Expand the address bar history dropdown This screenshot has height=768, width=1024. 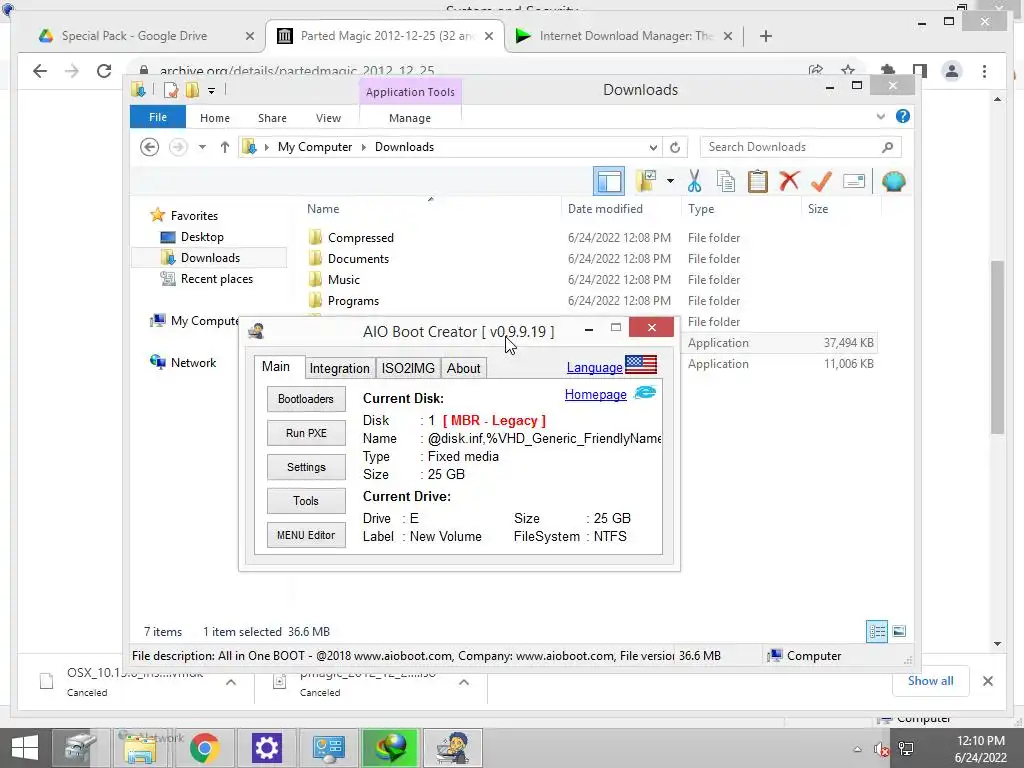click(652, 147)
